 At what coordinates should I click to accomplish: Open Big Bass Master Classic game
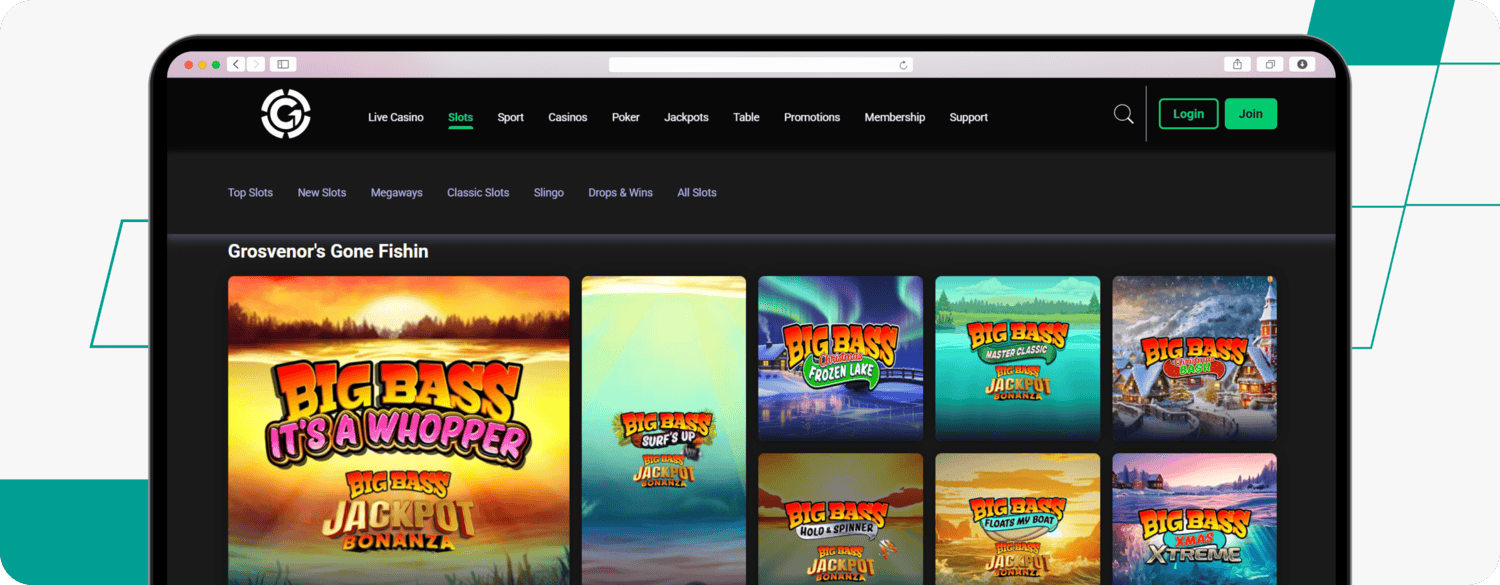tap(1018, 358)
